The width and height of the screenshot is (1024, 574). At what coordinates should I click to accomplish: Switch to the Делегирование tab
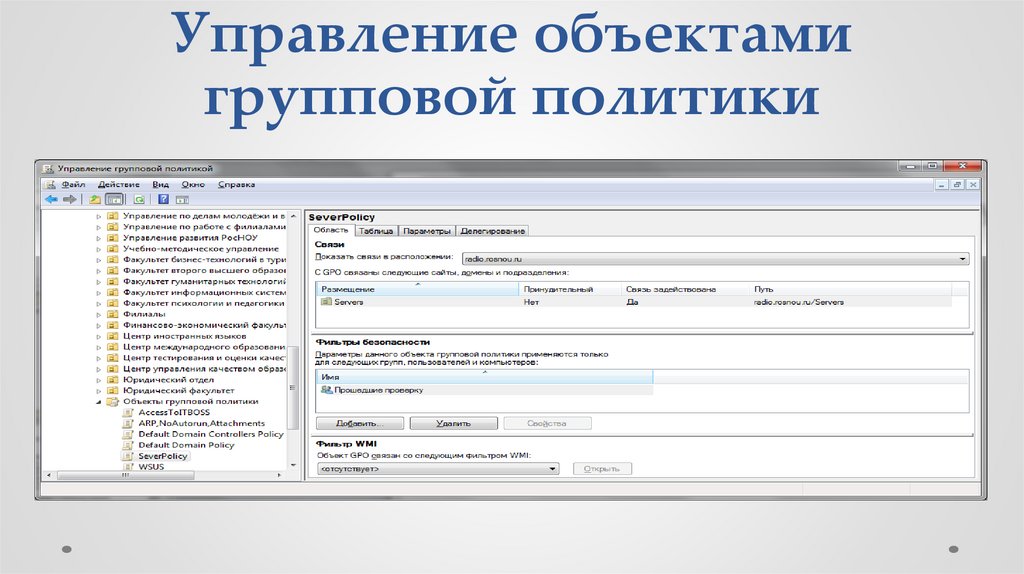pyautogui.click(x=492, y=231)
